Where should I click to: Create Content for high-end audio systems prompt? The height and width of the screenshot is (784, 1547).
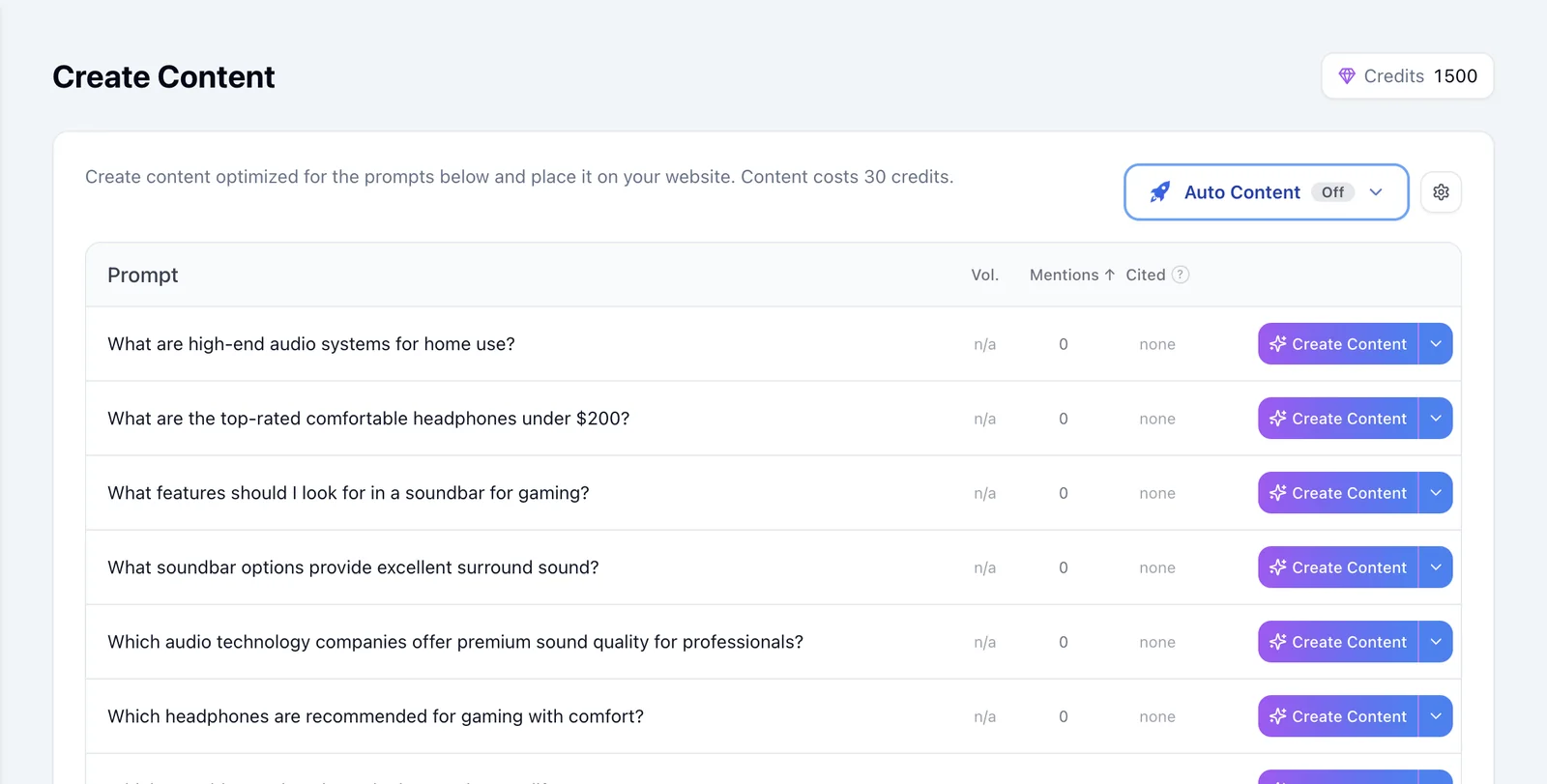(1338, 344)
